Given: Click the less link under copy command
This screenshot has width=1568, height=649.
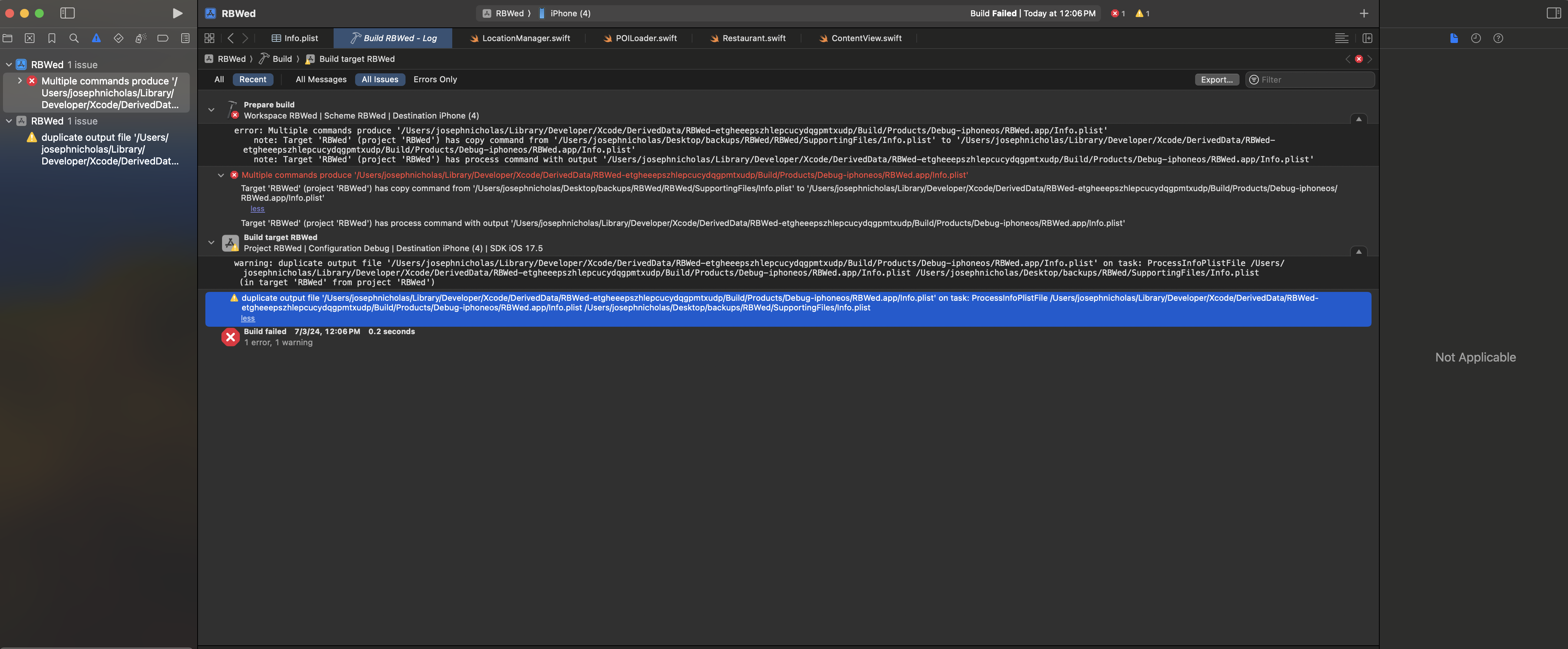Looking at the screenshot, I should tap(258, 209).
